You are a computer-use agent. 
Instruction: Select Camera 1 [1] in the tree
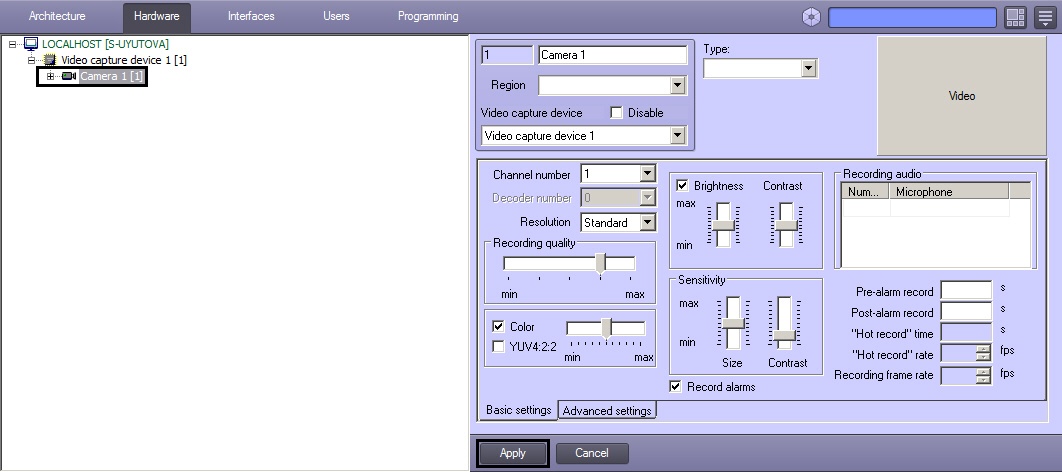tap(112, 77)
